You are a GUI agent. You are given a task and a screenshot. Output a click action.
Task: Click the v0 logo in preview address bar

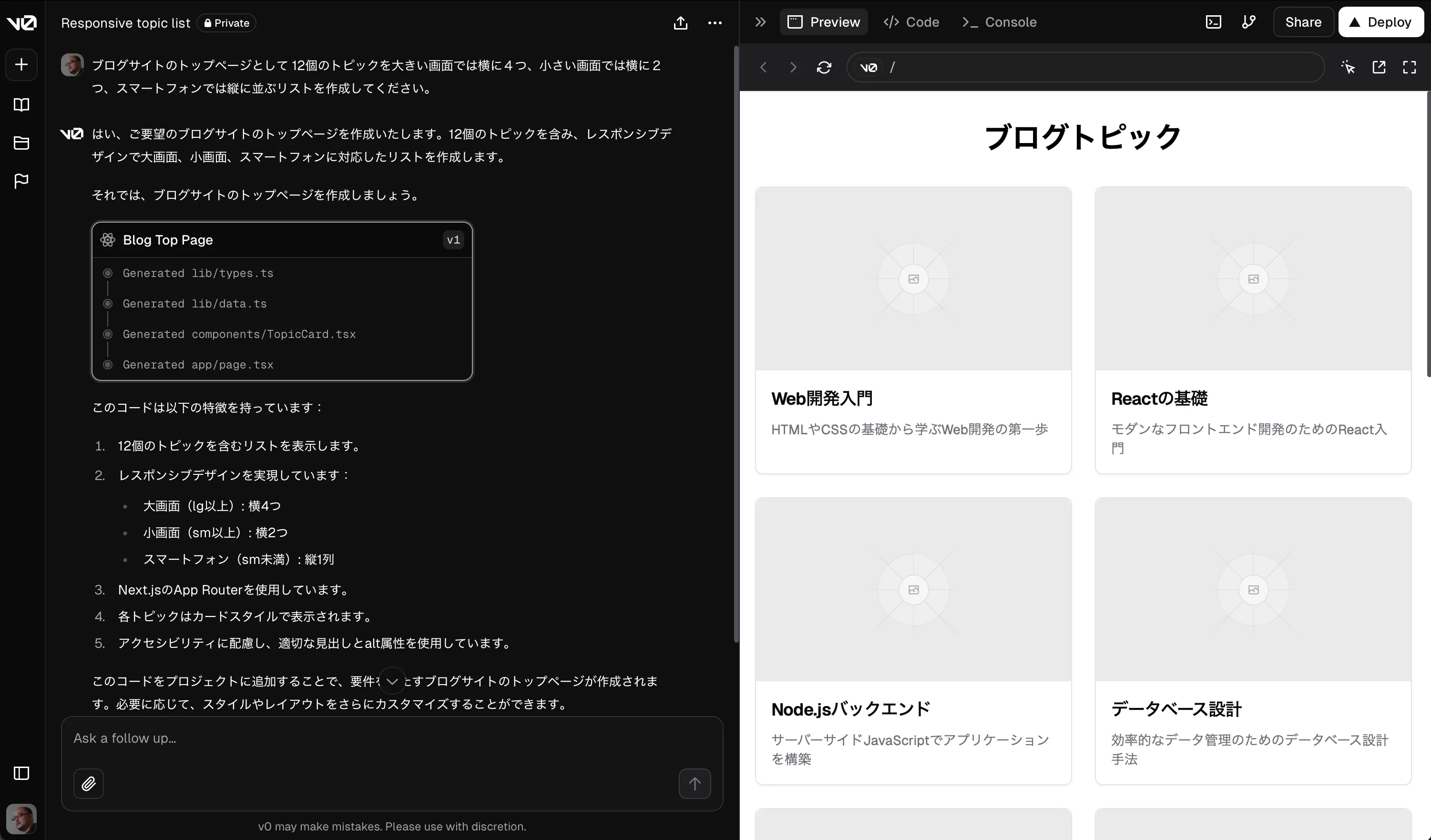tap(868, 68)
